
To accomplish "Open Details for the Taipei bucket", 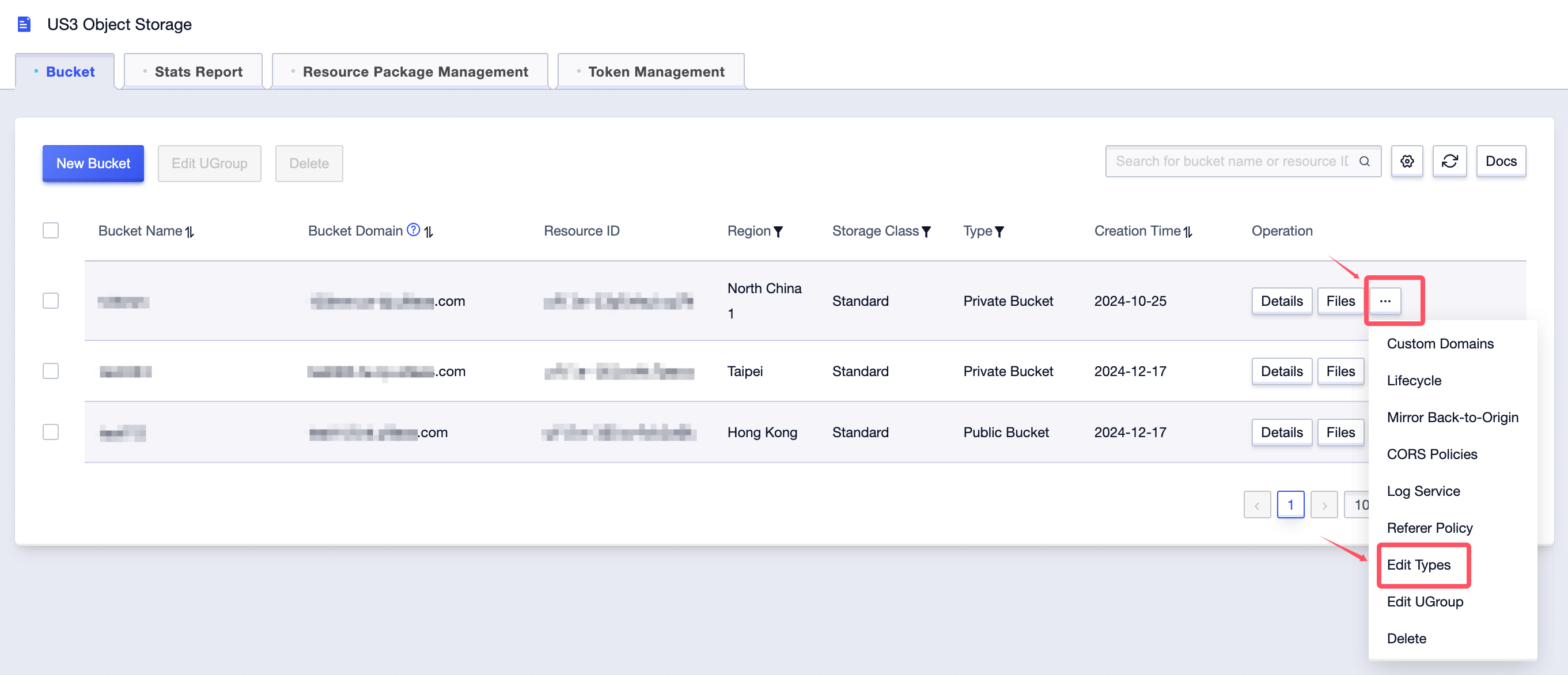I will pyautogui.click(x=1281, y=371).
